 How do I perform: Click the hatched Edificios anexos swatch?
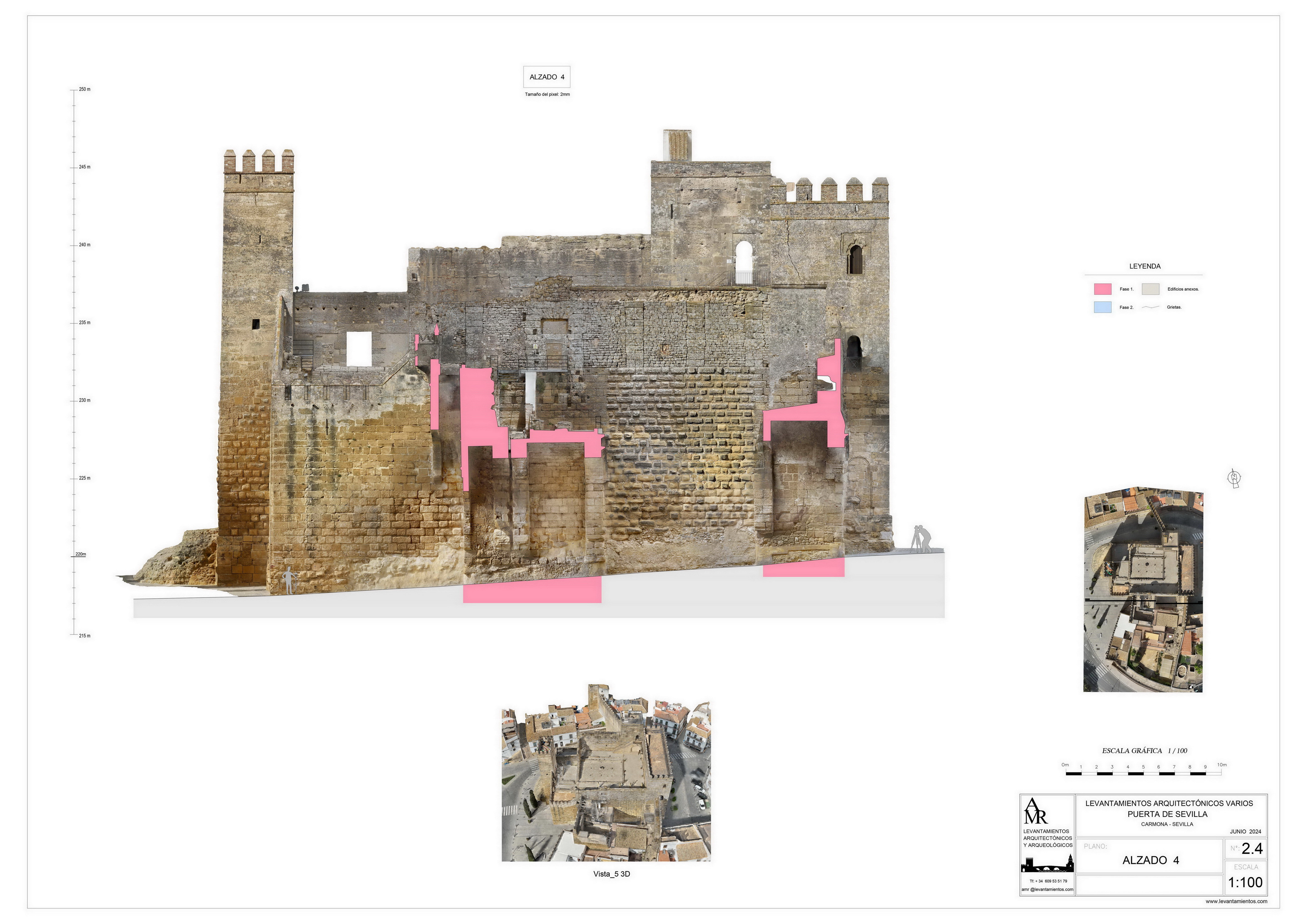(x=1151, y=289)
